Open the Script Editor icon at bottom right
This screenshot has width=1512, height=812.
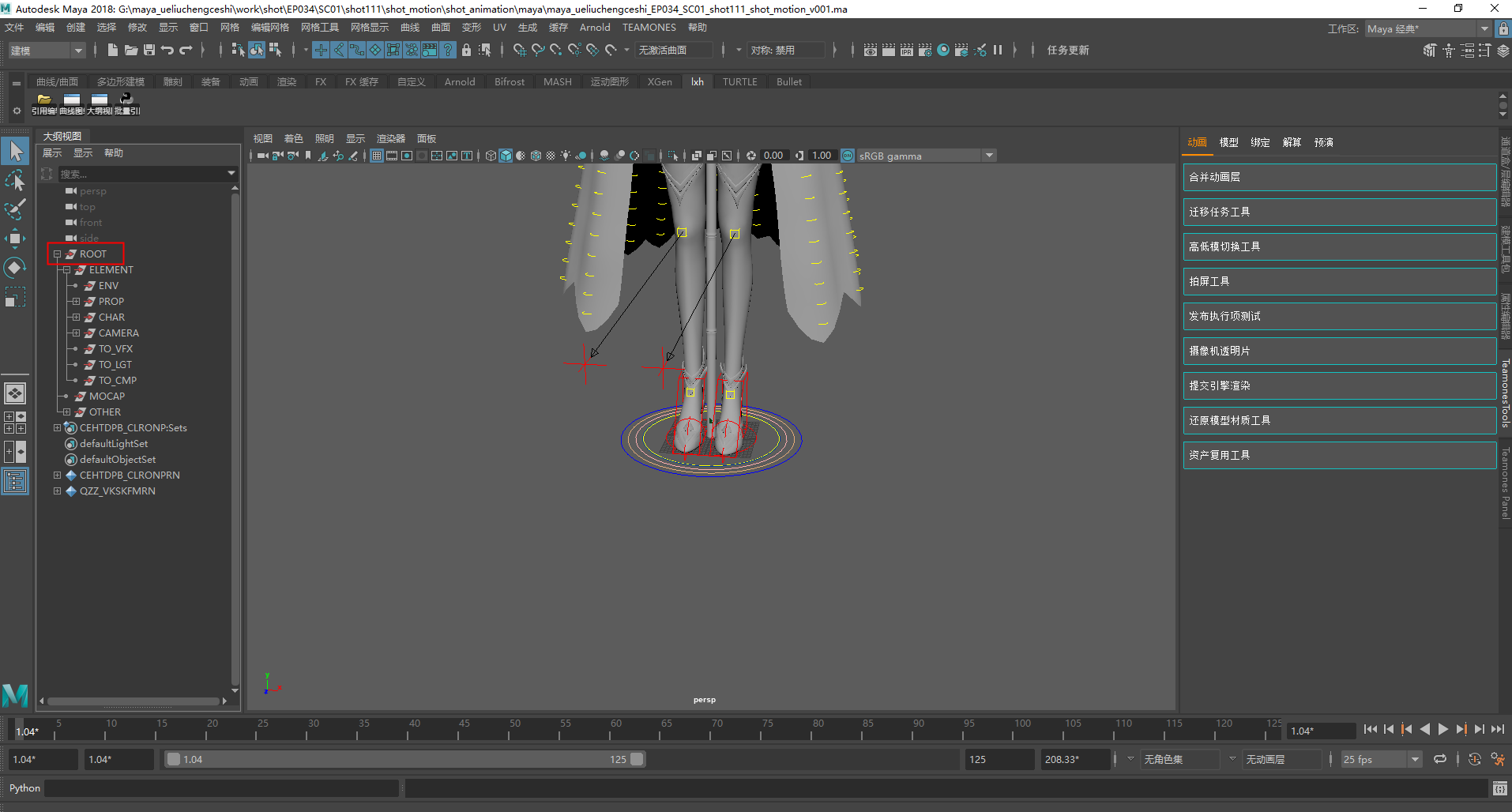[1499, 788]
